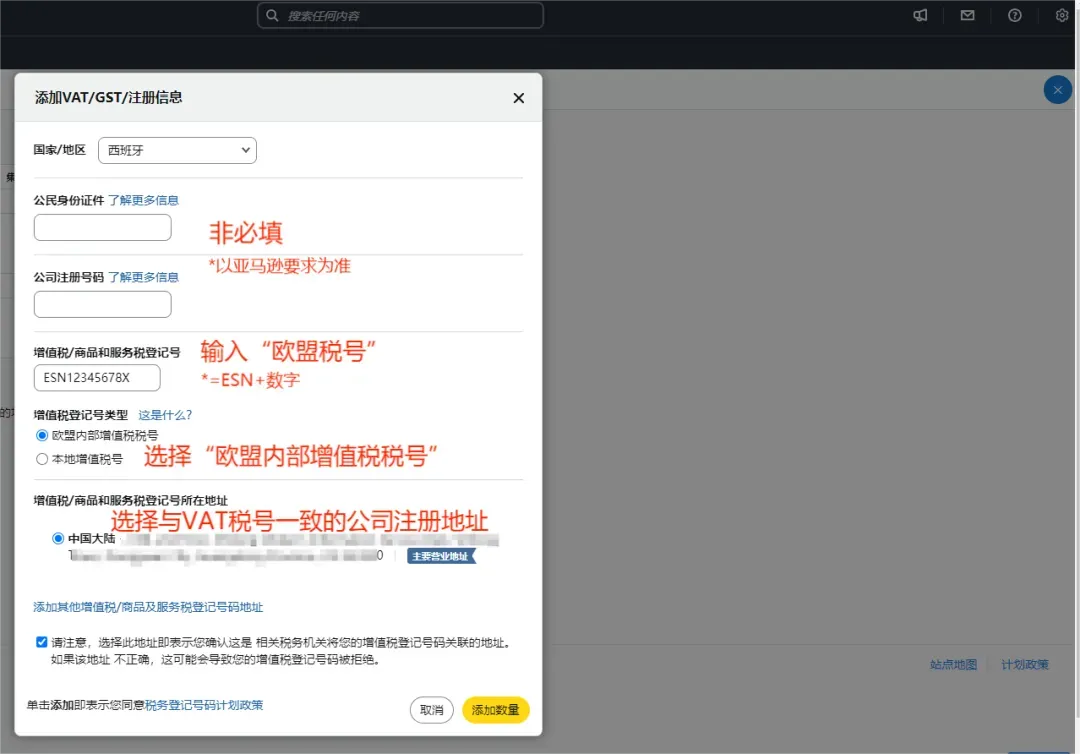Click the 取消 button
The width and height of the screenshot is (1080, 754).
click(x=432, y=710)
